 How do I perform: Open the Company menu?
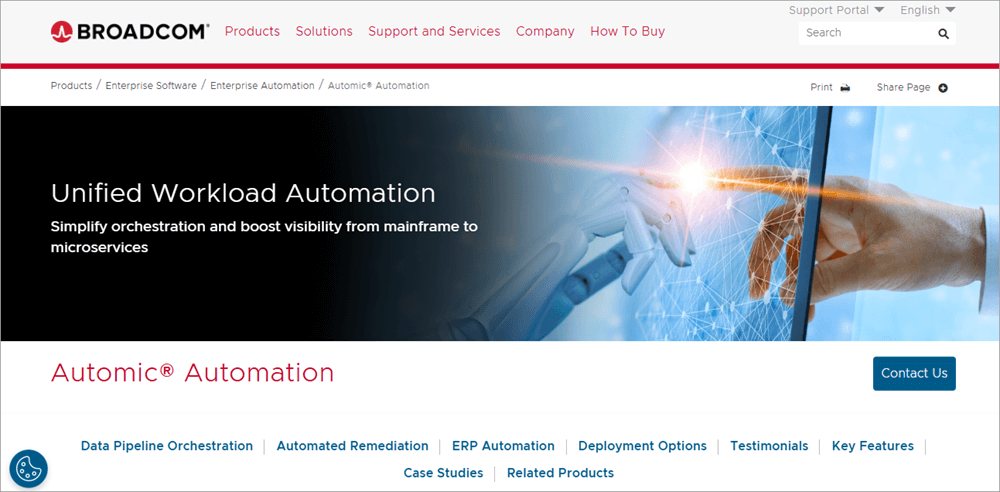point(545,31)
